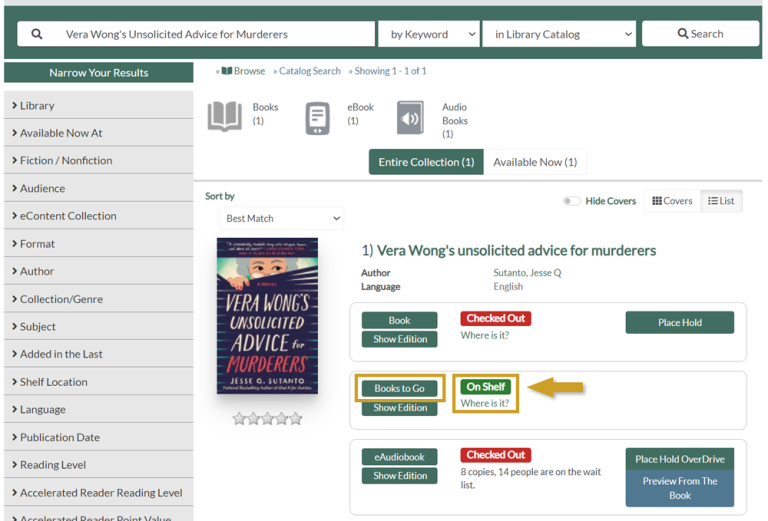Click the magnifying glass in search box
Screen dimensions: 768x521
(x=37, y=34)
